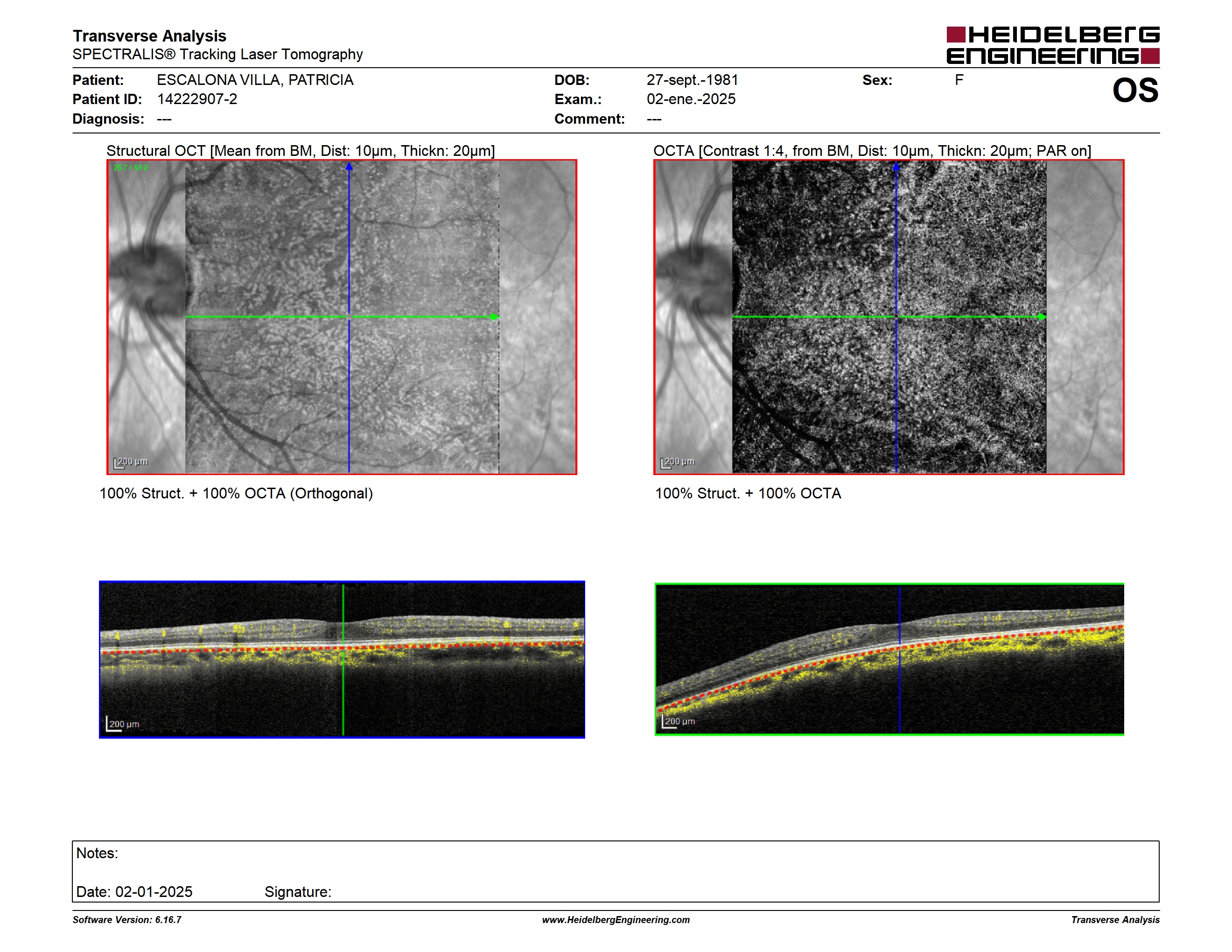
Task: Click the Structural OCT caption above left image
Action: click(x=301, y=151)
